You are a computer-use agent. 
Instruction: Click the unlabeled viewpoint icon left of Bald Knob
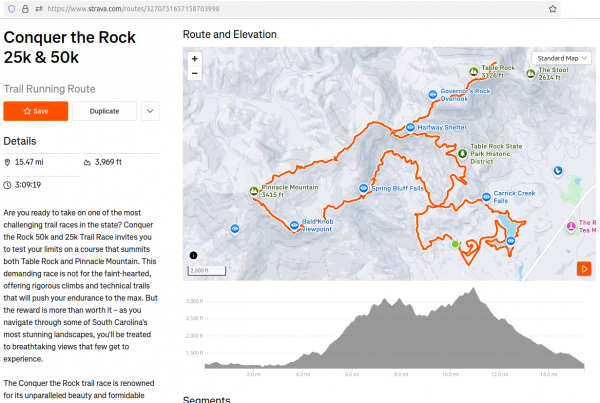pos(235,228)
